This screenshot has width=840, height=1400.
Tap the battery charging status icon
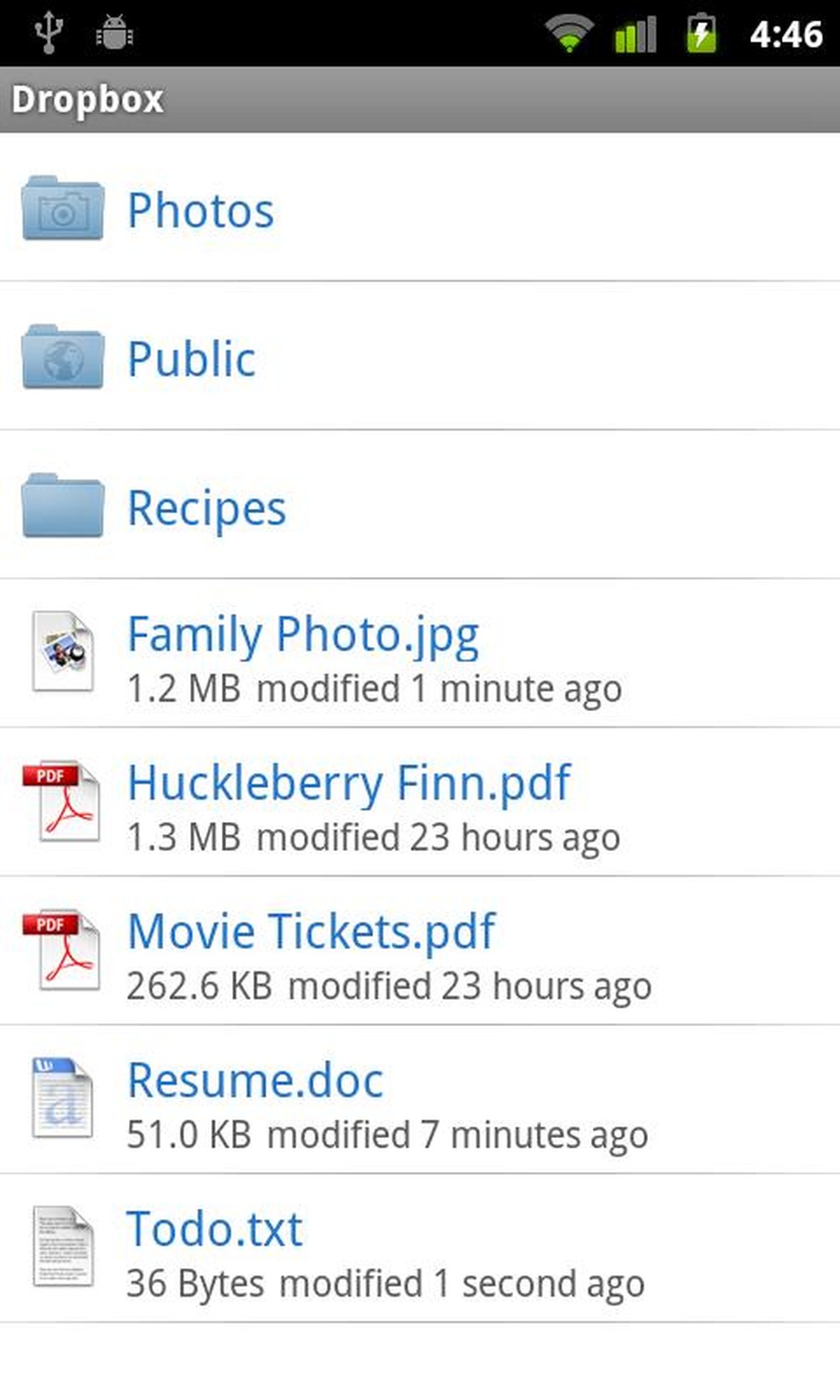coord(702,34)
